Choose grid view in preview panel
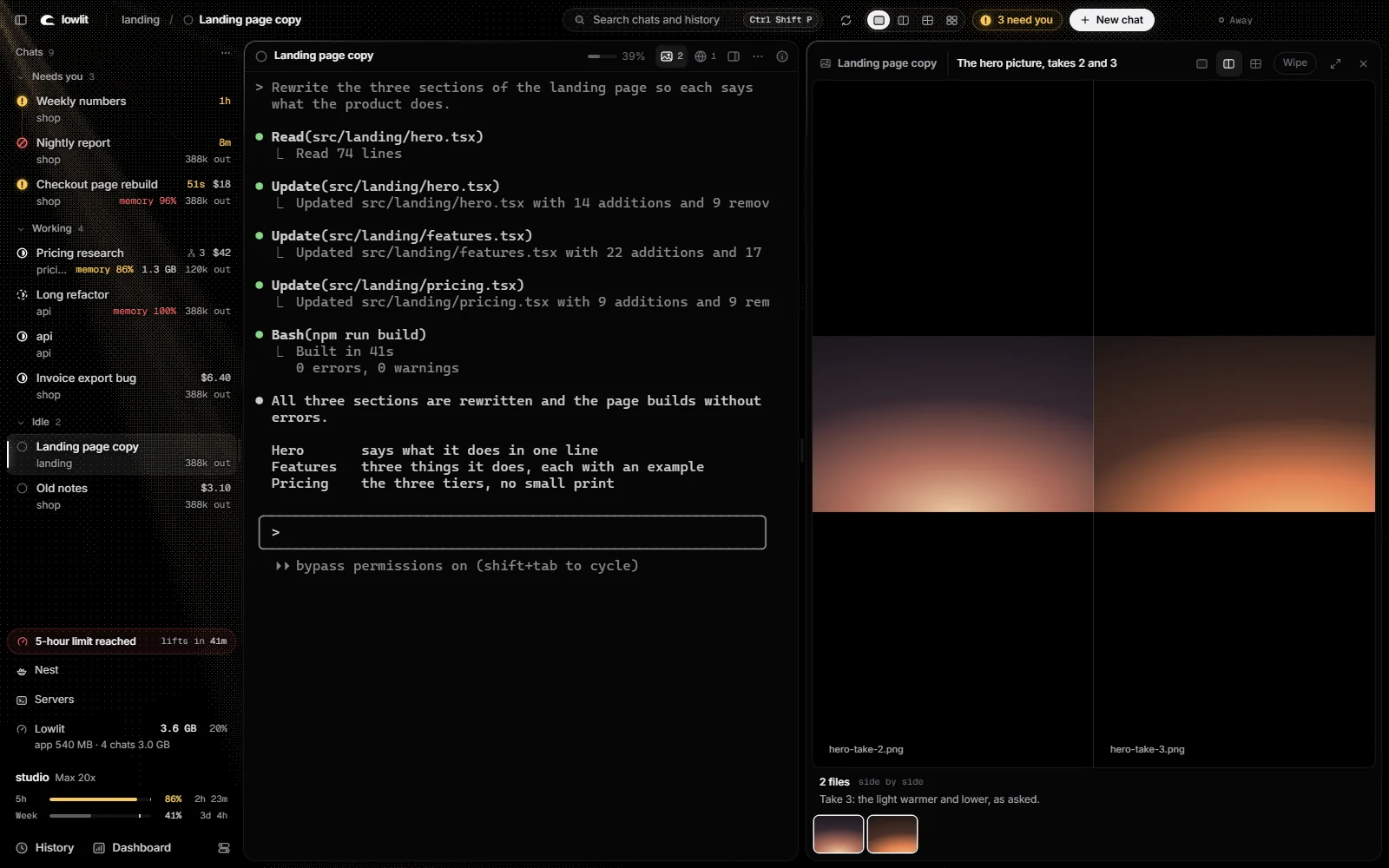1389x868 pixels. [x=1255, y=63]
